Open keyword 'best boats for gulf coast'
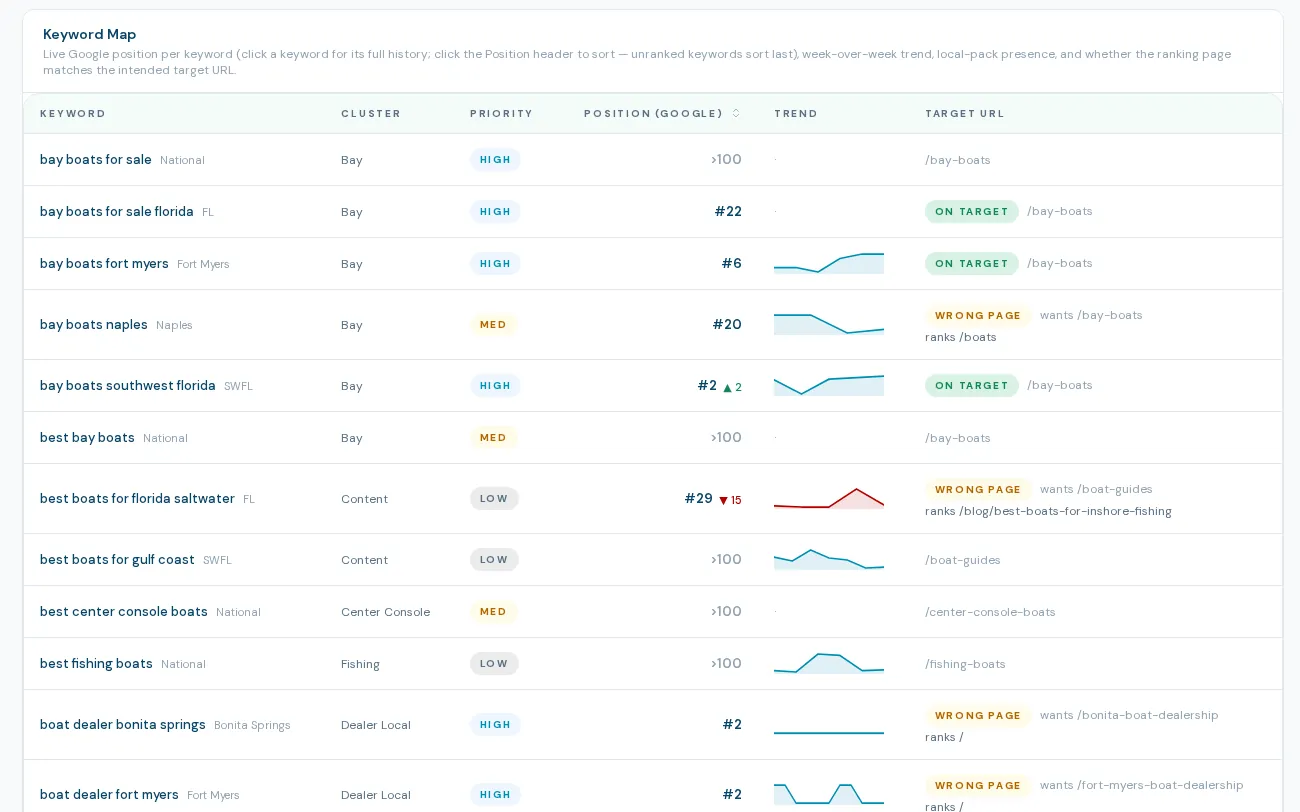Screen dimensions: 1300x812 click(x=117, y=560)
